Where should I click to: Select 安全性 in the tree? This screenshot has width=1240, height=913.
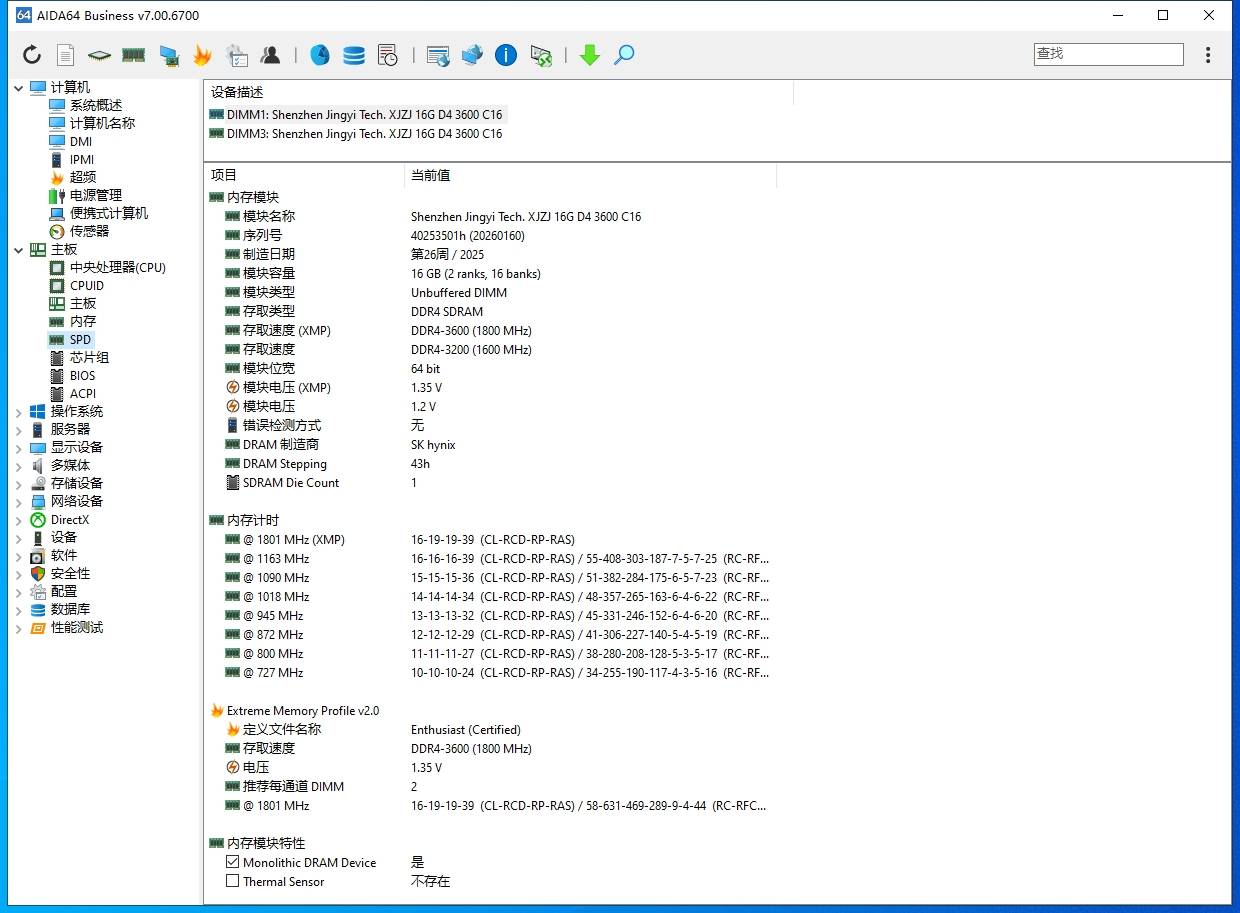(x=70, y=574)
